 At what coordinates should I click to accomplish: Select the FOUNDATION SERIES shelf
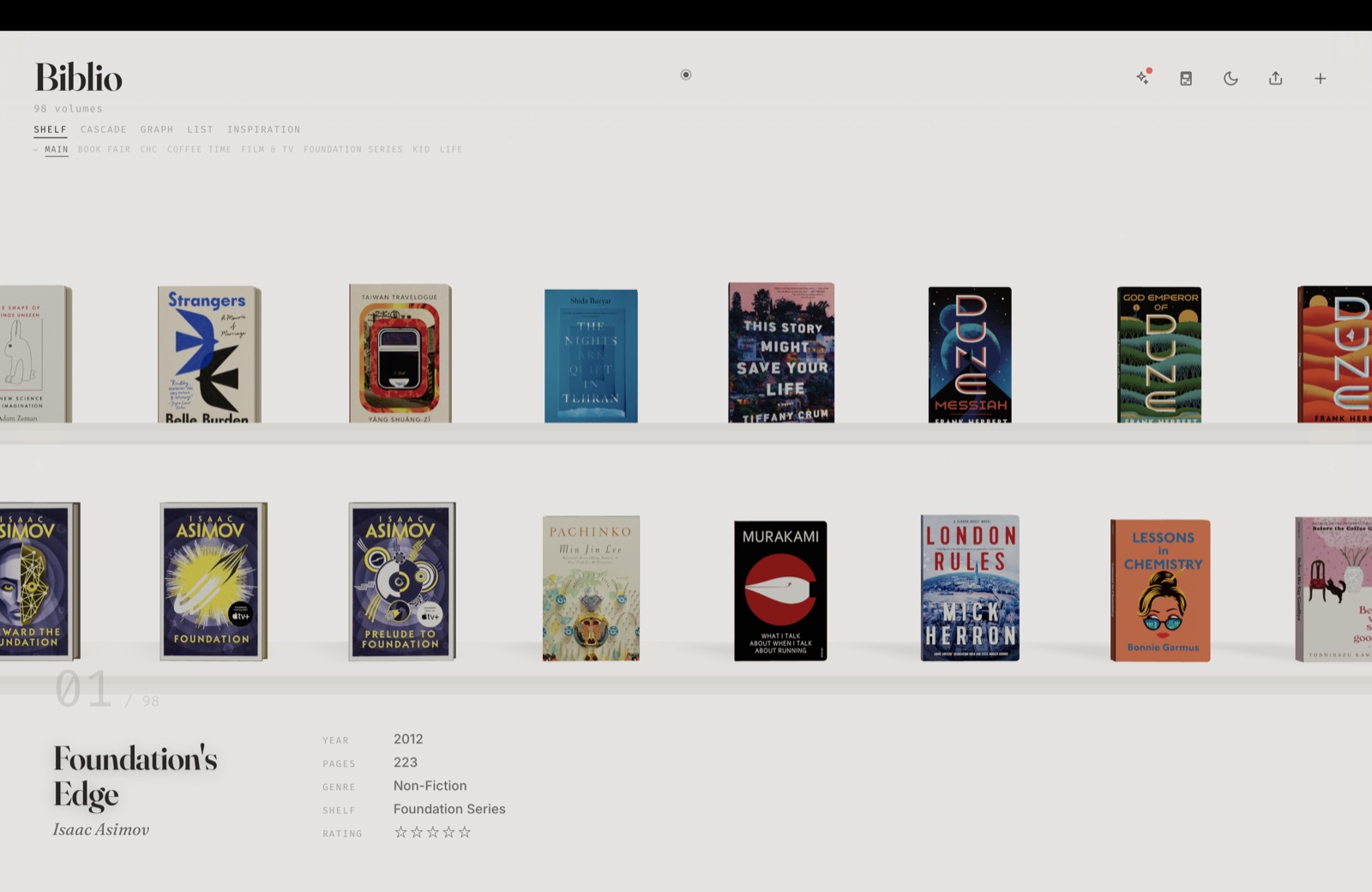click(x=352, y=149)
